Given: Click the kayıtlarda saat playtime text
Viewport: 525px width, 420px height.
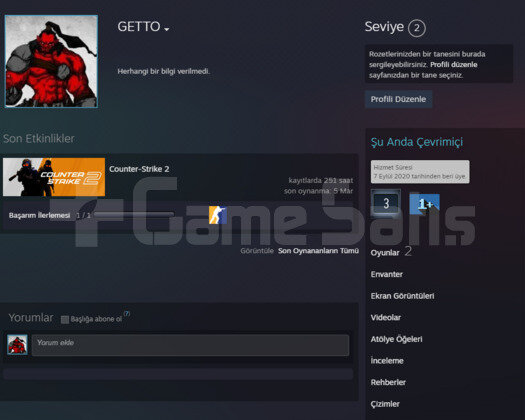Looking at the screenshot, I should click(x=321, y=180).
